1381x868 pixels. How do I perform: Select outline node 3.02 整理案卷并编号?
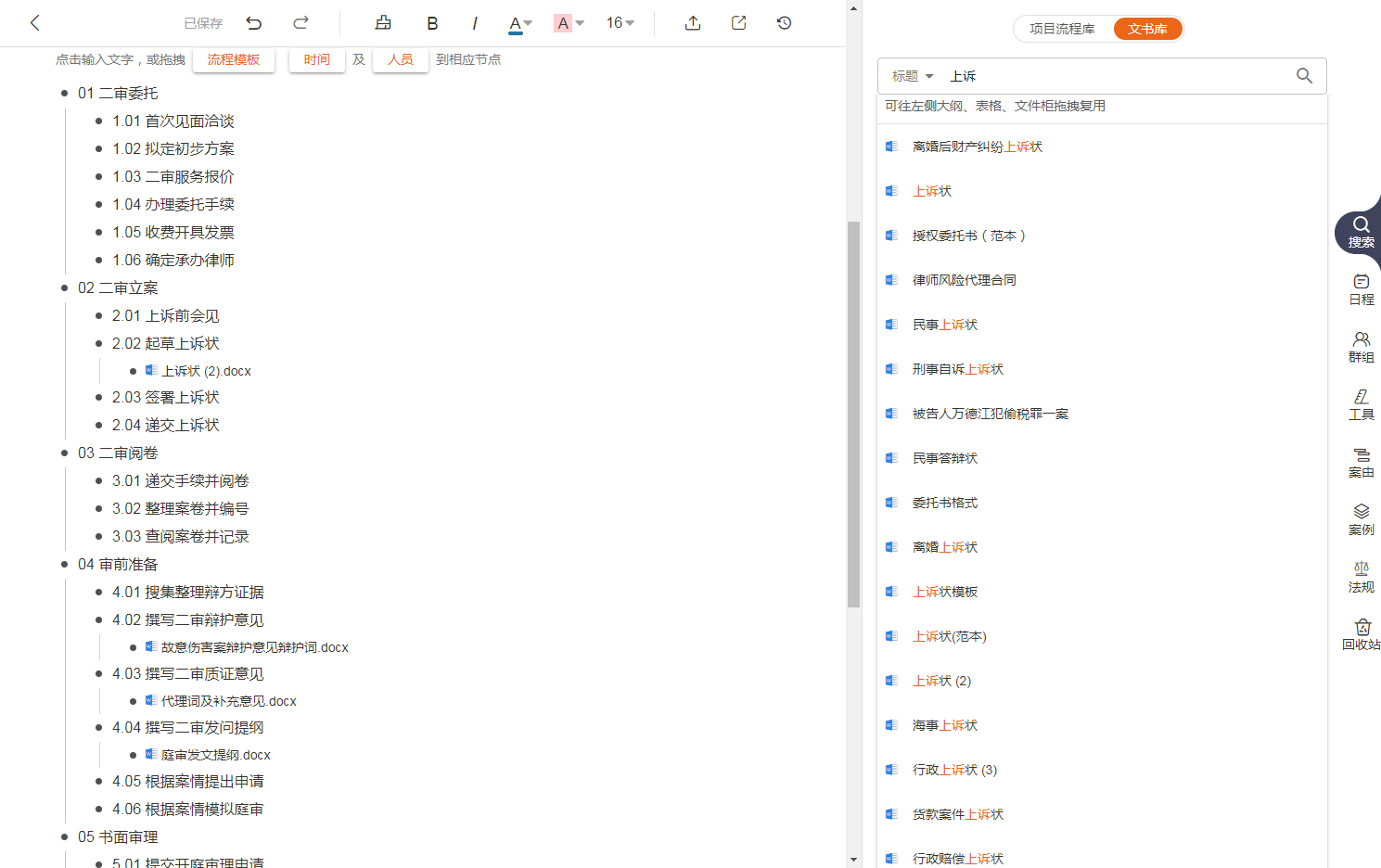[x=181, y=508]
